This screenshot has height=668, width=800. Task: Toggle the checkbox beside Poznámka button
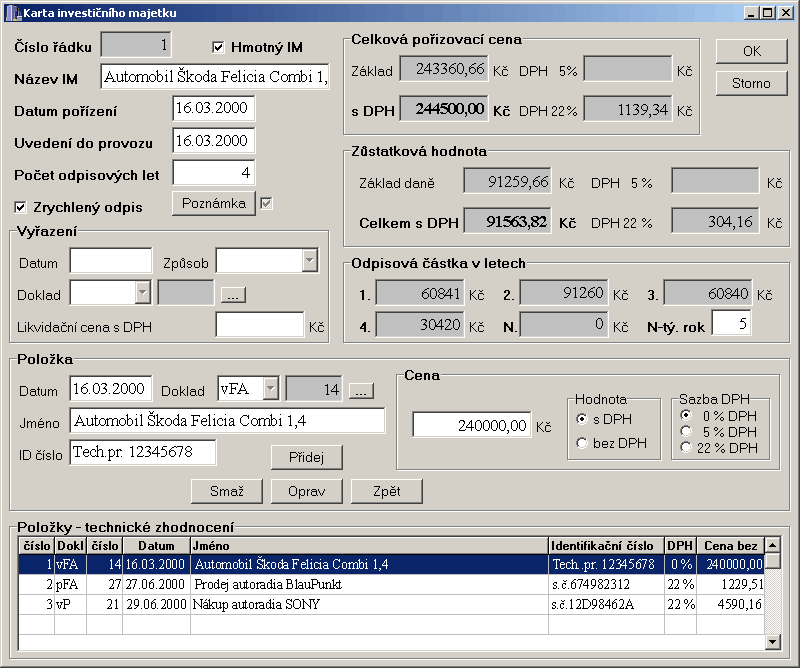point(266,204)
